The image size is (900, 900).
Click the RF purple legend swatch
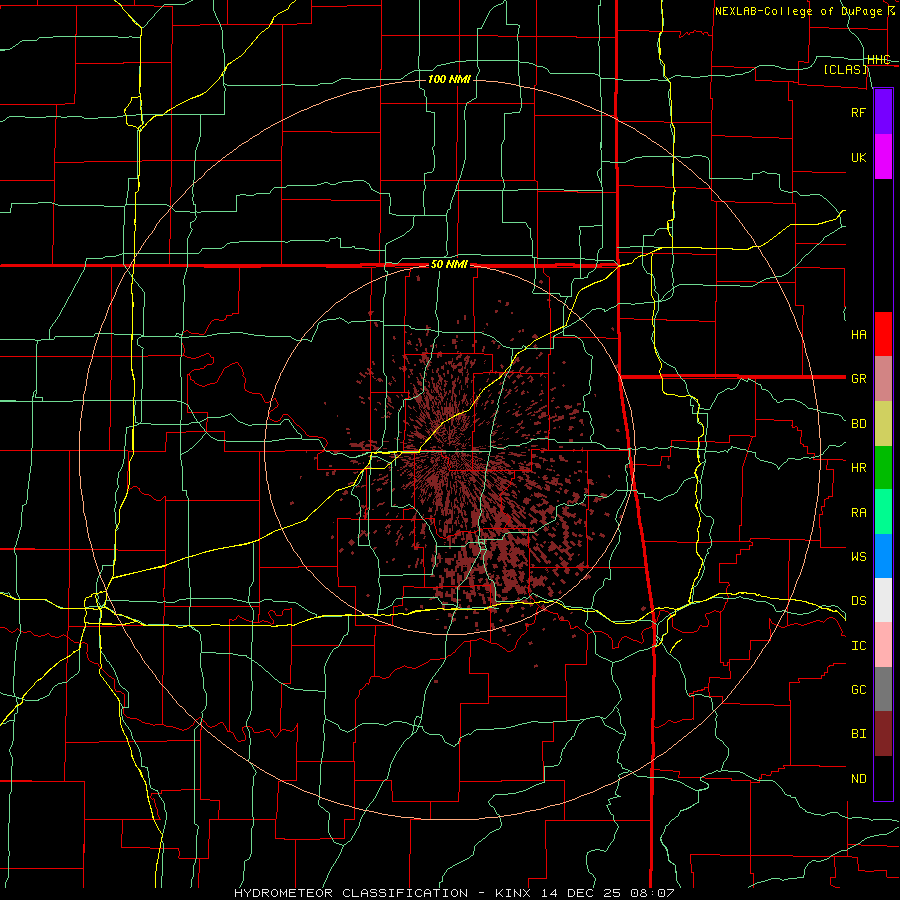click(x=883, y=112)
